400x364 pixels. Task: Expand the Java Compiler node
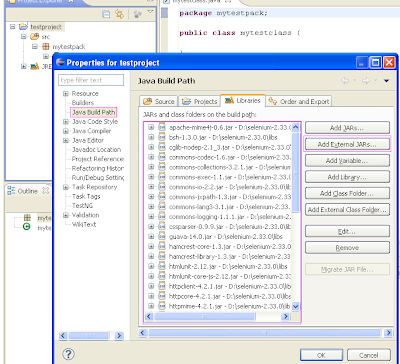[66, 131]
